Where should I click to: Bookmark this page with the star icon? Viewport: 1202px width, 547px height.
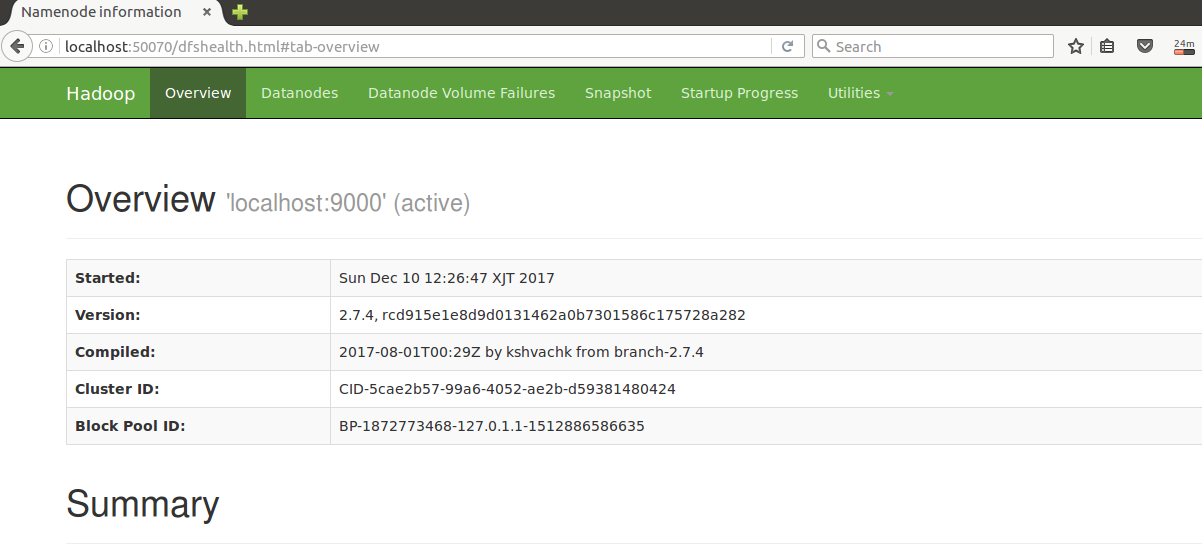point(1076,46)
